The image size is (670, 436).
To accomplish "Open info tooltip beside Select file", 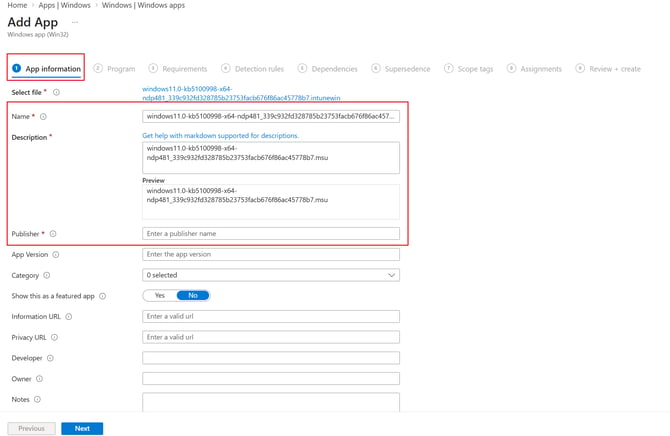I will [56, 92].
